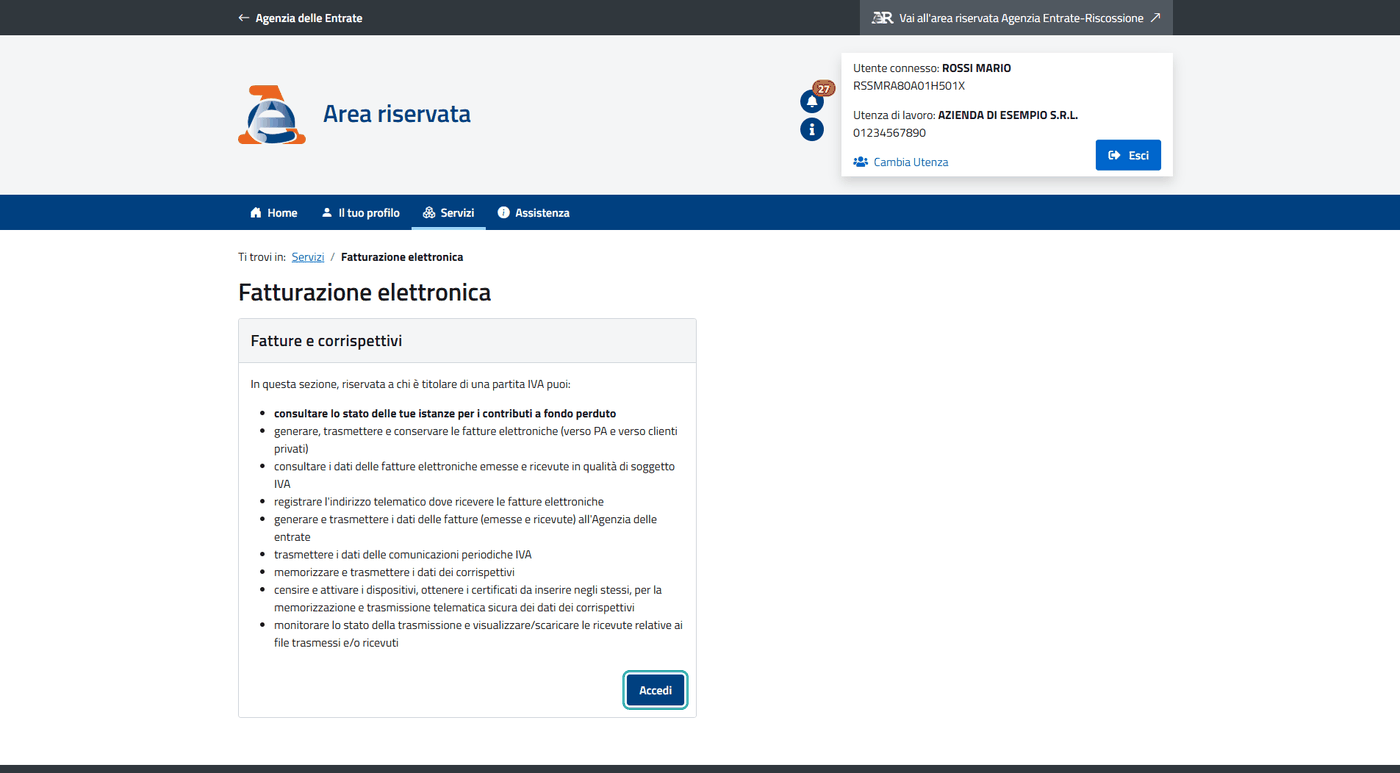Click the Area riservata heading
The image size is (1400, 773).
[397, 114]
